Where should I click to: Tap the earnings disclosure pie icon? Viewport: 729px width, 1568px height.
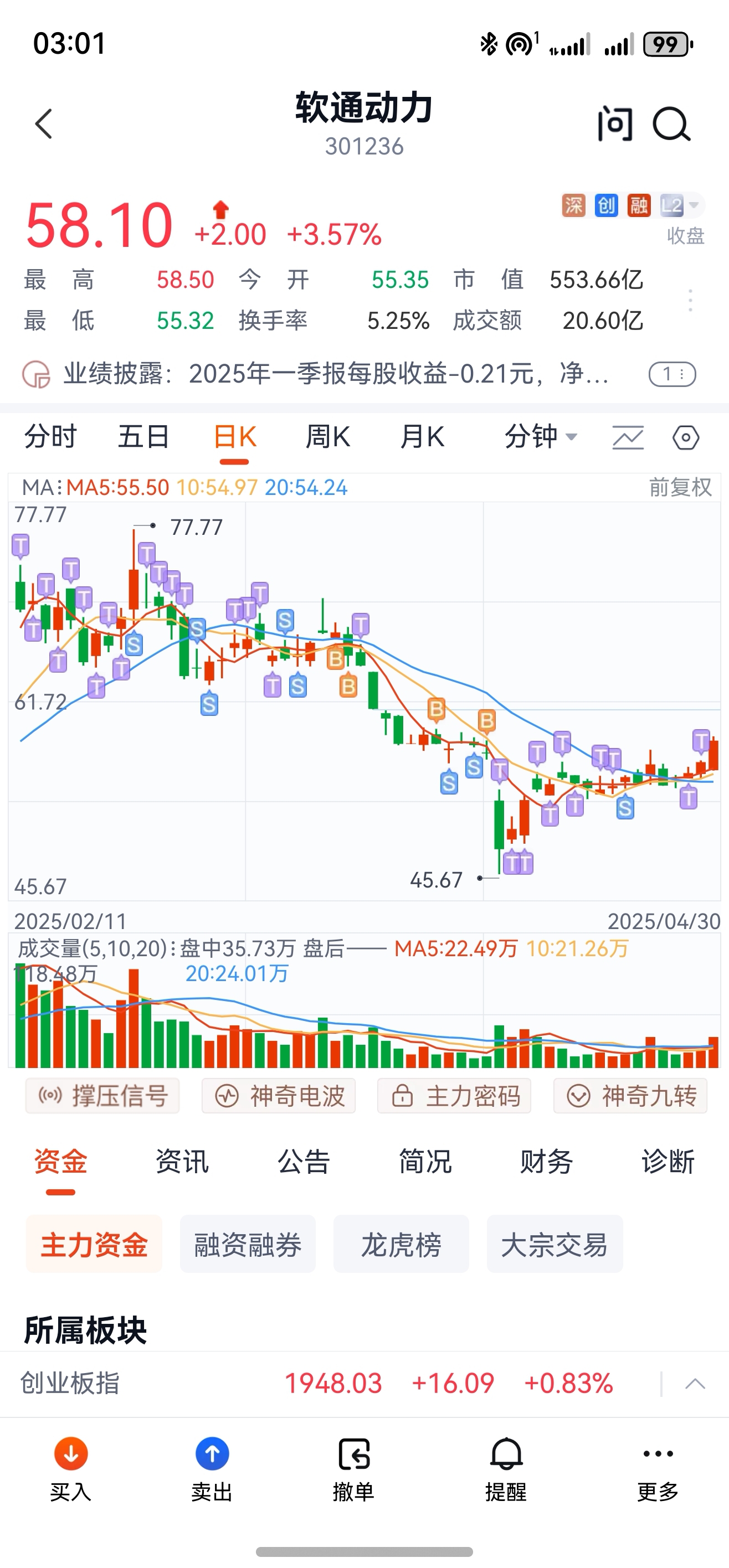coord(36,374)
